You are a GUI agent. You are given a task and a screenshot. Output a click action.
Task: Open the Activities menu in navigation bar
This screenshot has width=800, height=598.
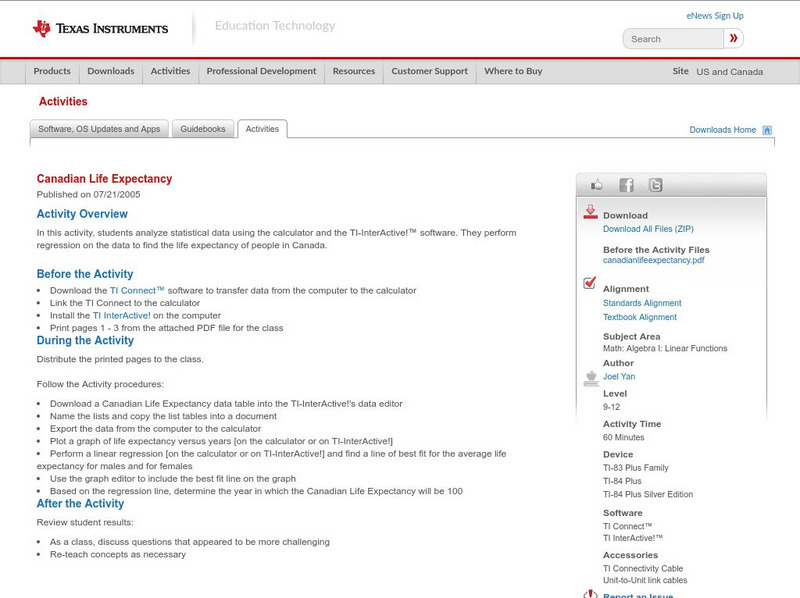click(x=170, y=71)
